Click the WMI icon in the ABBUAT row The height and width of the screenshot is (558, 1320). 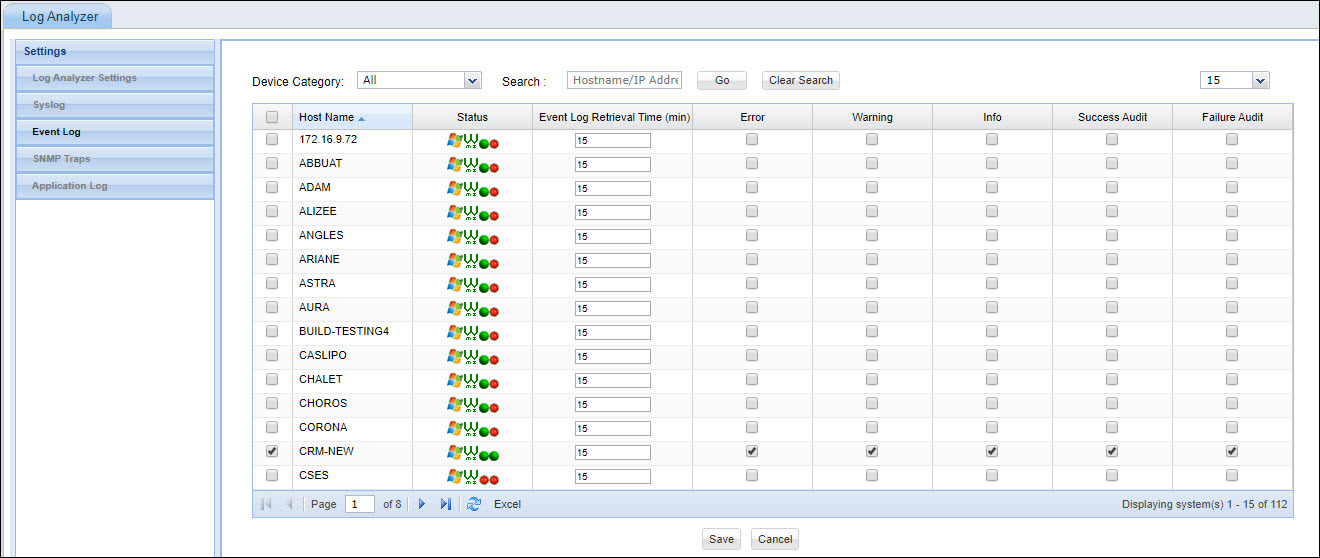470,165
